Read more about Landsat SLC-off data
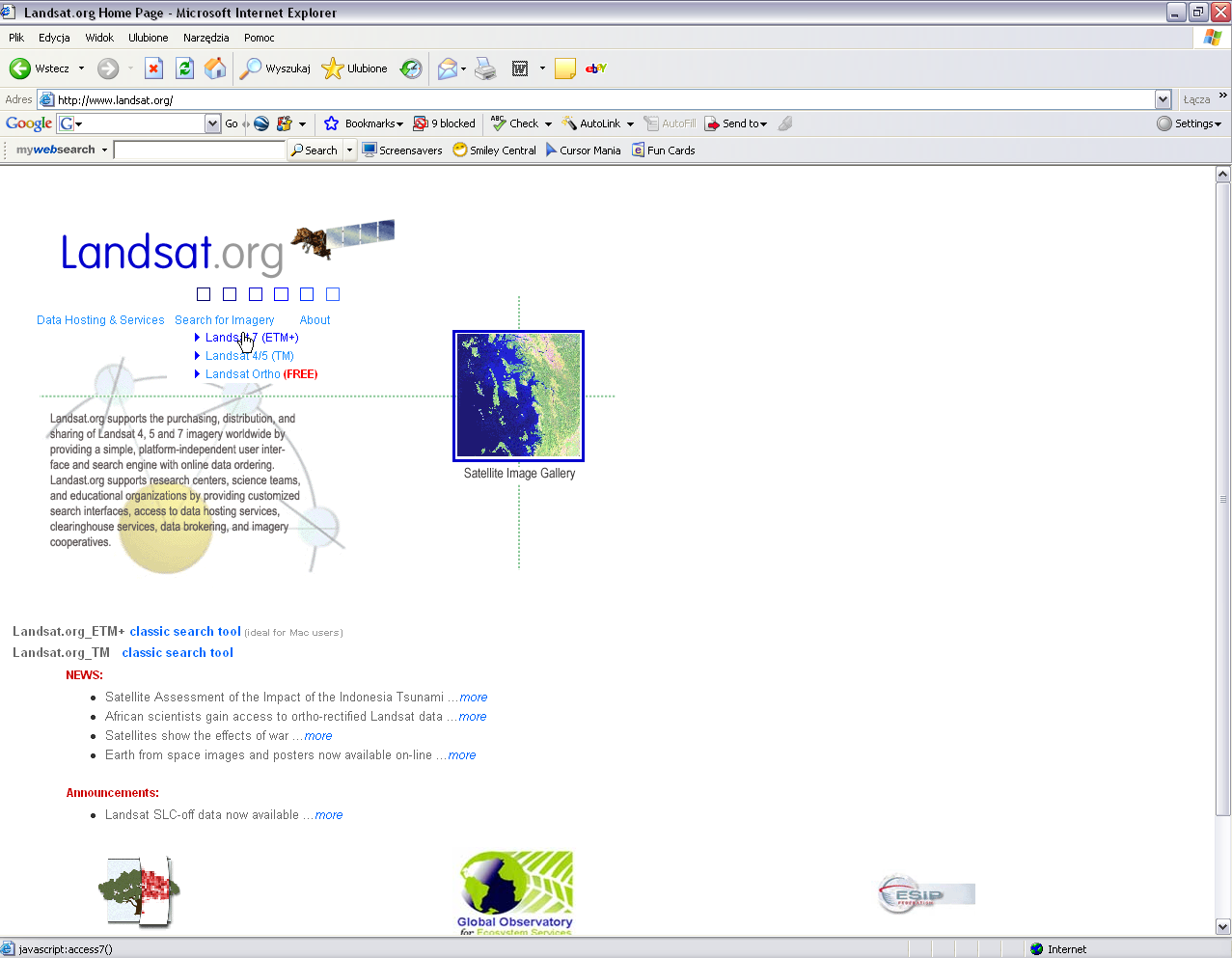Image resolution: width=1232 pixels, height=958 pixels. click(x=329, y=815)
